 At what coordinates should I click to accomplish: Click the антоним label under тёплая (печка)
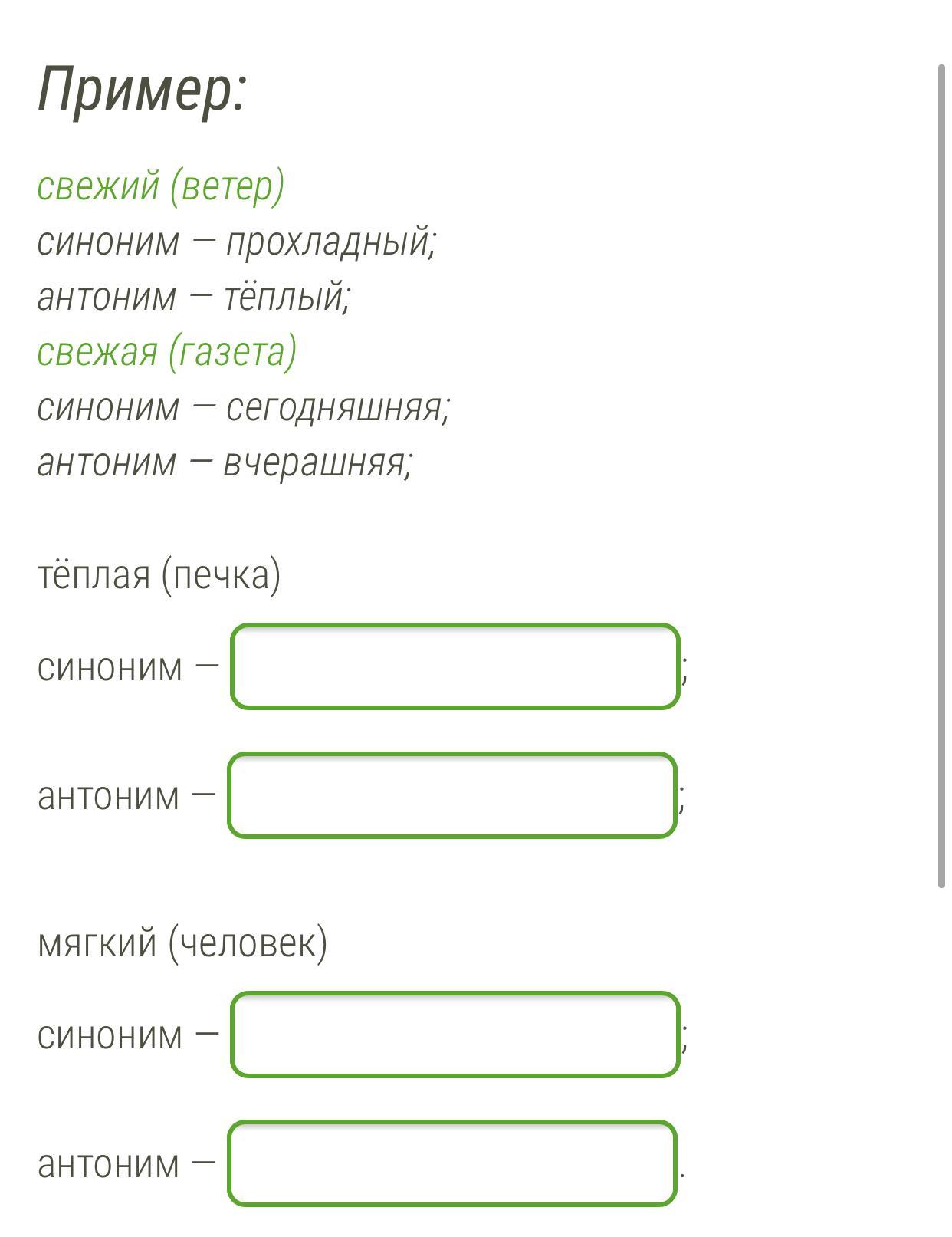click(109, 796)
